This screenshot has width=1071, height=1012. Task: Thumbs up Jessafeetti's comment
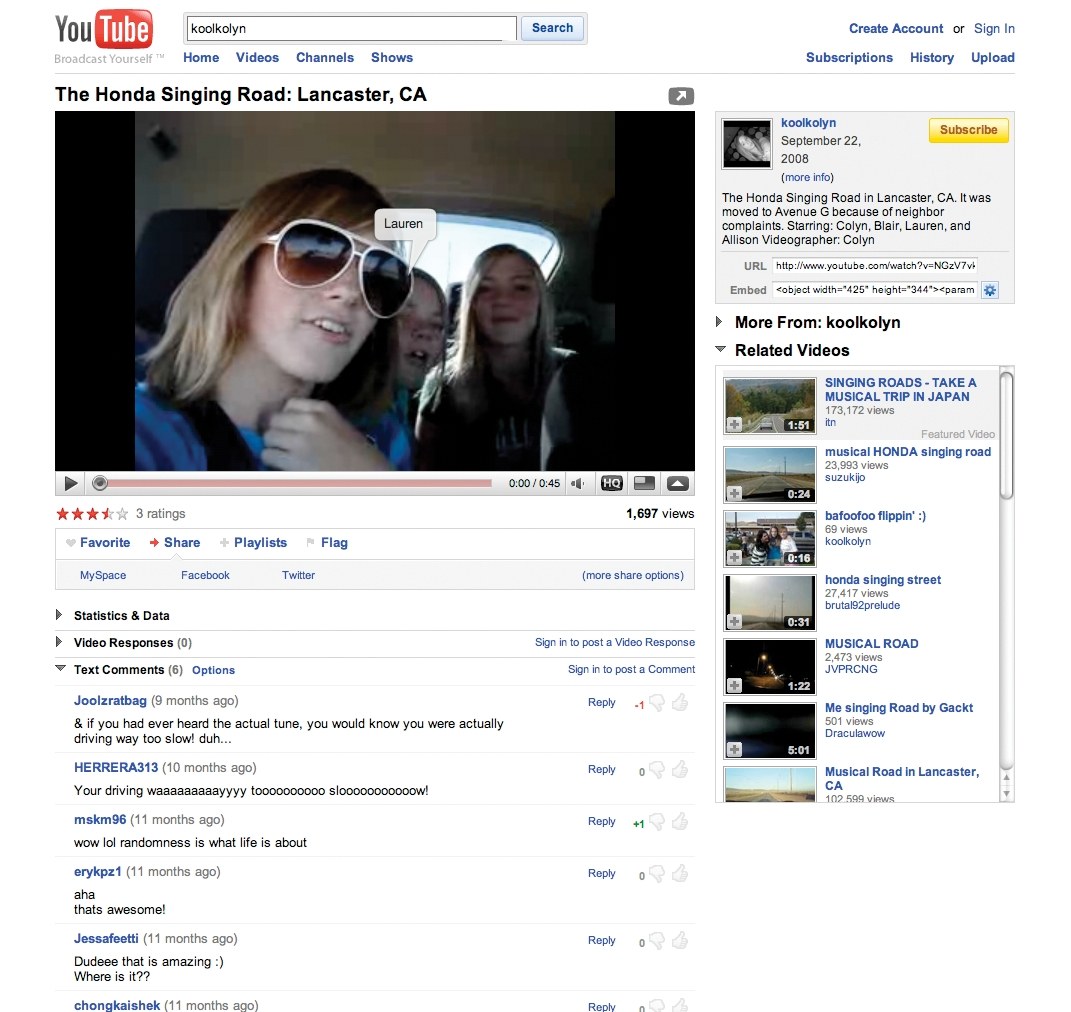(680, 940)
